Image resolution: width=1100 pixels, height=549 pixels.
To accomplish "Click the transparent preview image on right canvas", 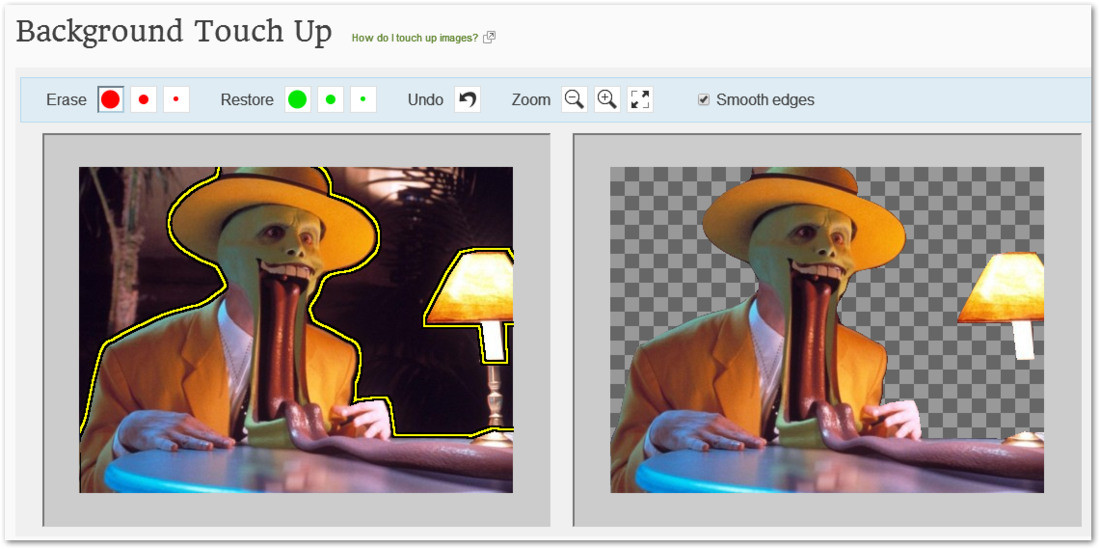I will 827,330.
